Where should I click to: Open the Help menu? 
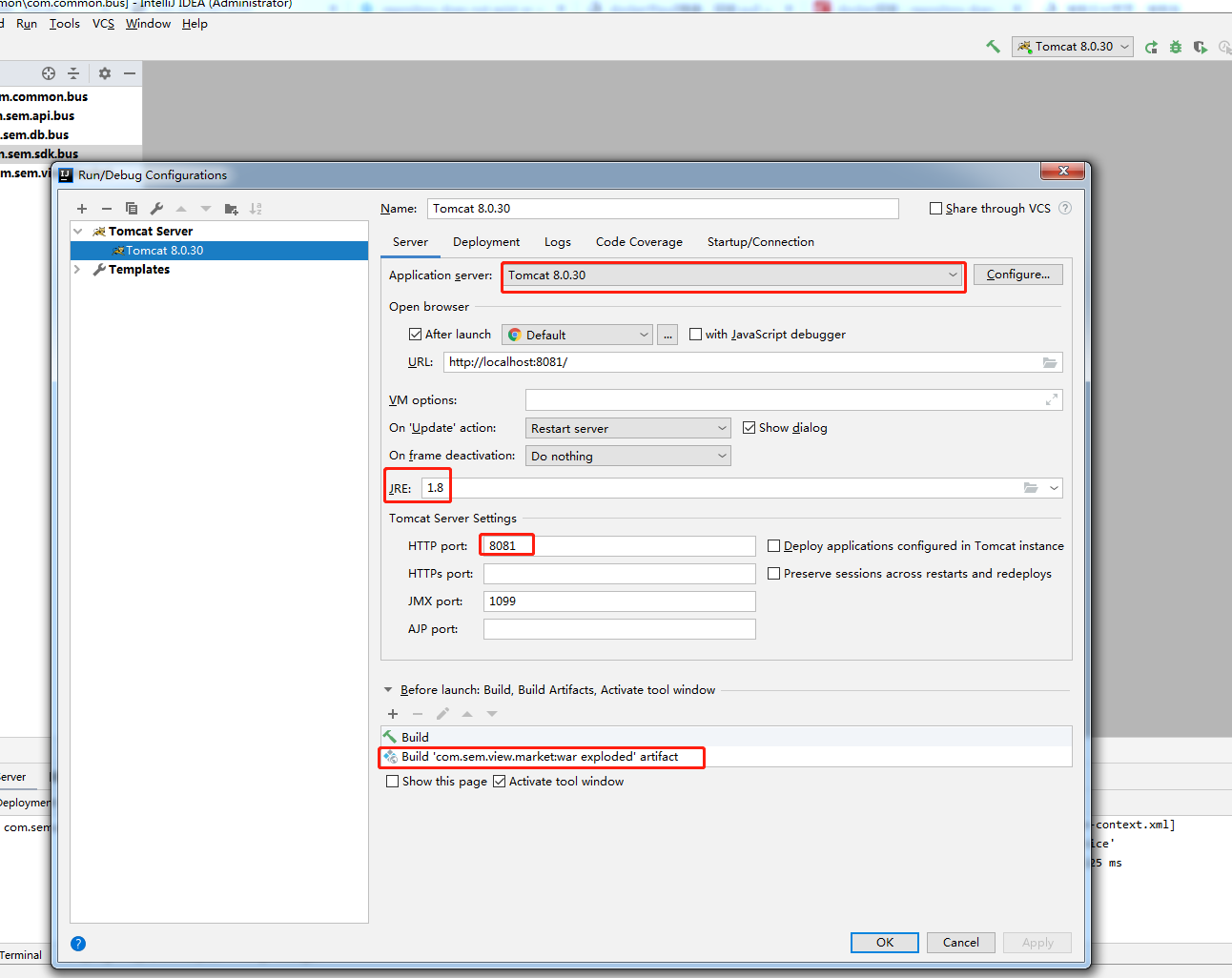(x=195, y=24)
